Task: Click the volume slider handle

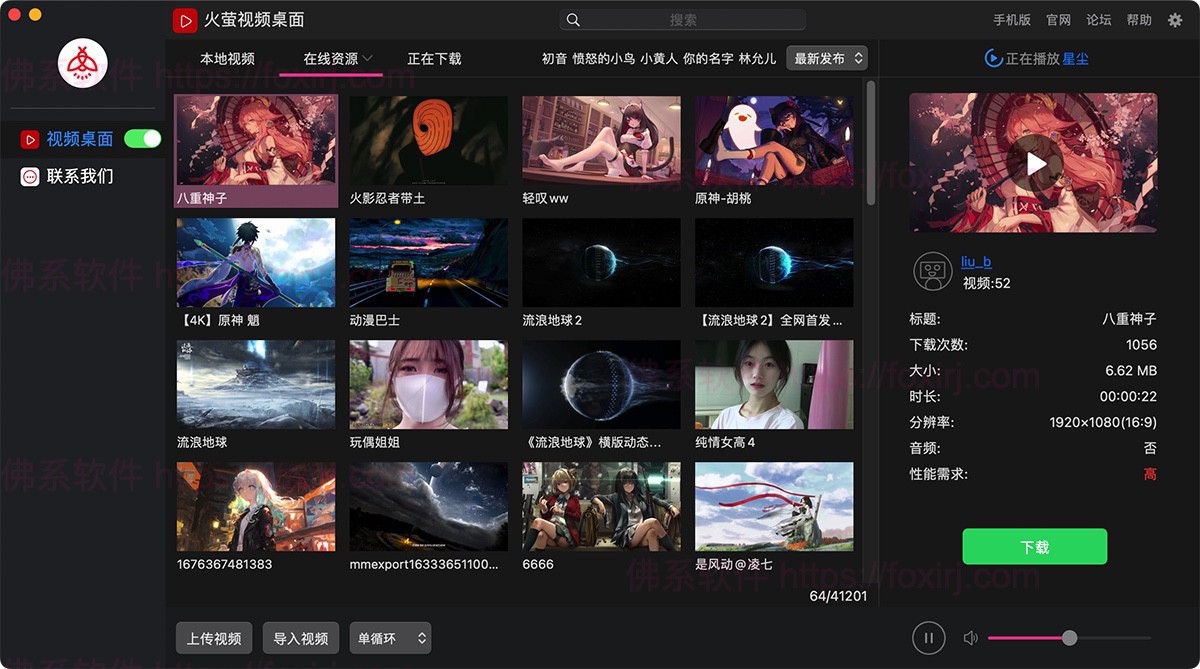Action: point(1069,638)
